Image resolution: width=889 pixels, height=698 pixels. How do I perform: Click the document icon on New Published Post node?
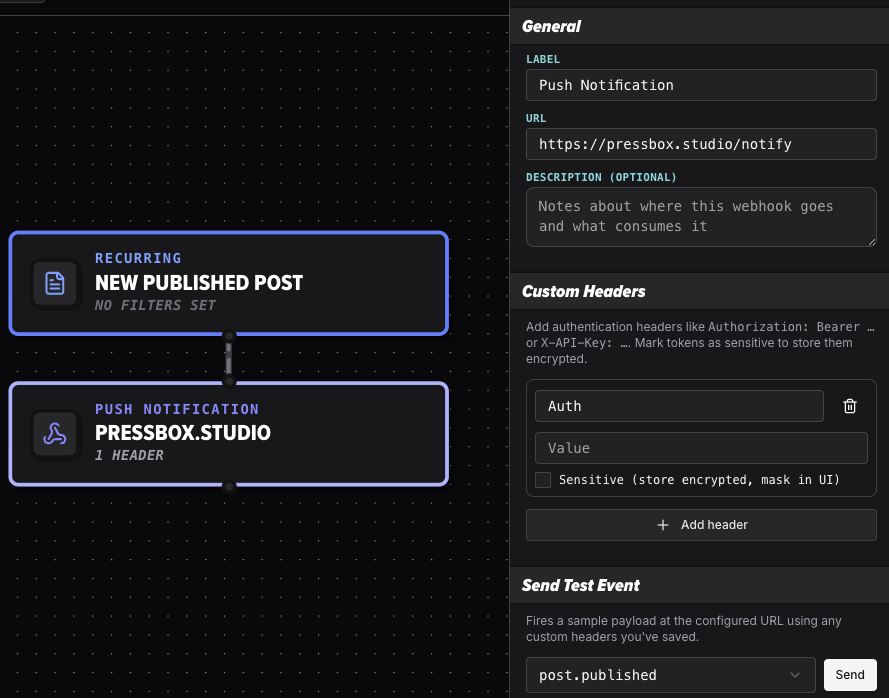click(x=55, y=283)
